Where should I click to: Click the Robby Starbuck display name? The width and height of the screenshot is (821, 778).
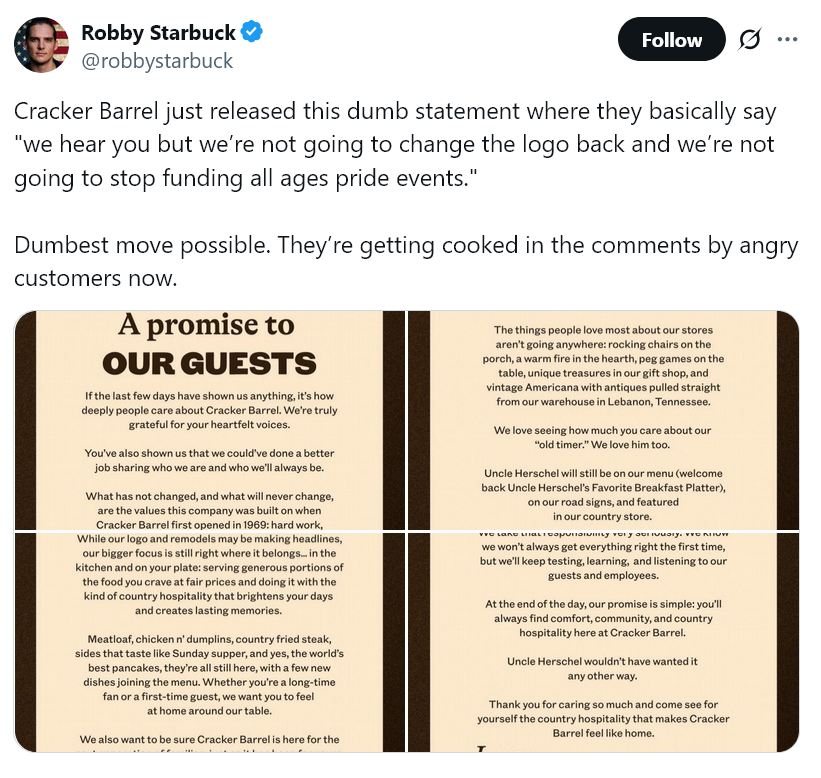point(157,33)
